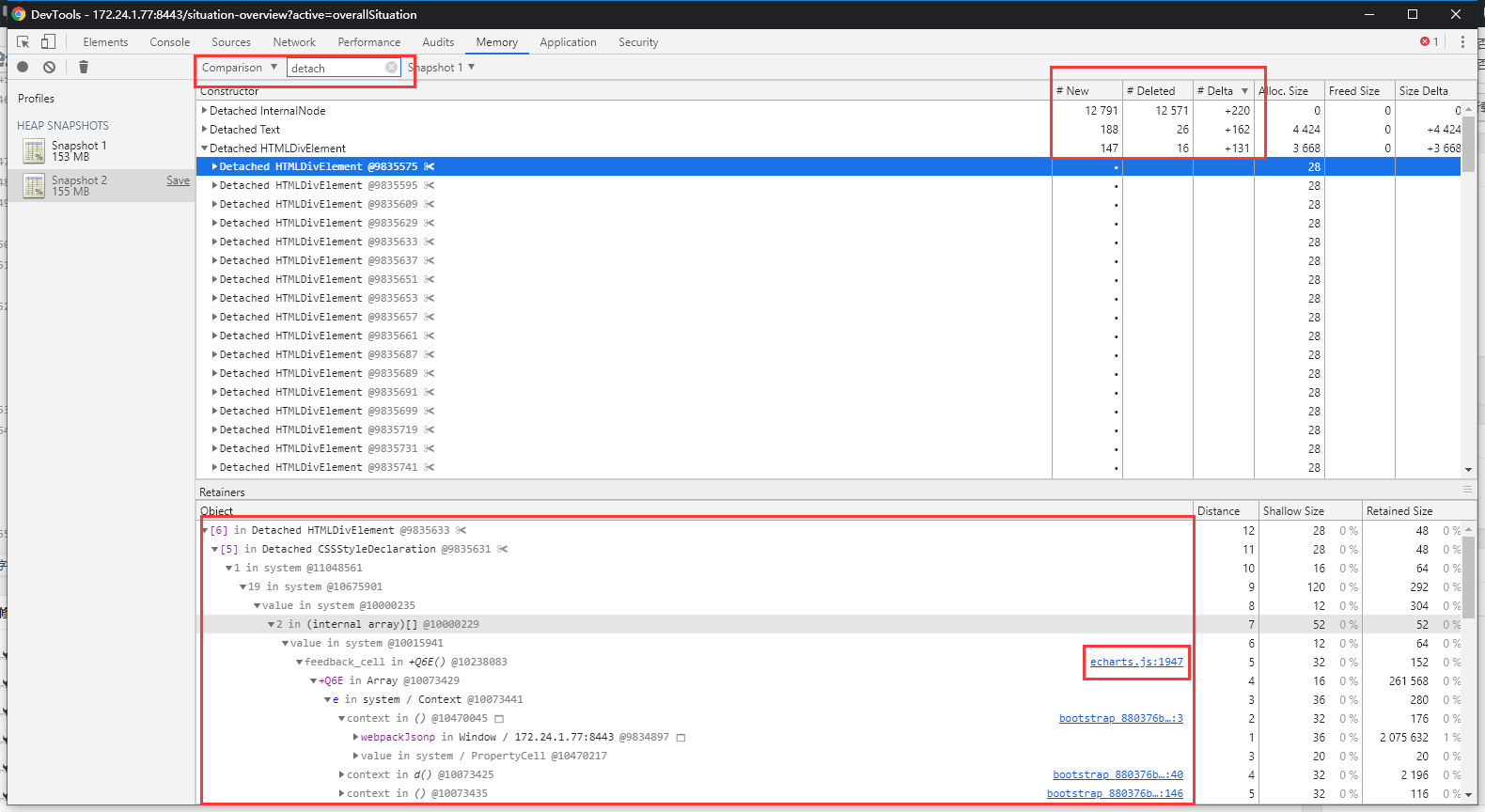Click Save link for Snapshot 2

[x=179, y=180]
